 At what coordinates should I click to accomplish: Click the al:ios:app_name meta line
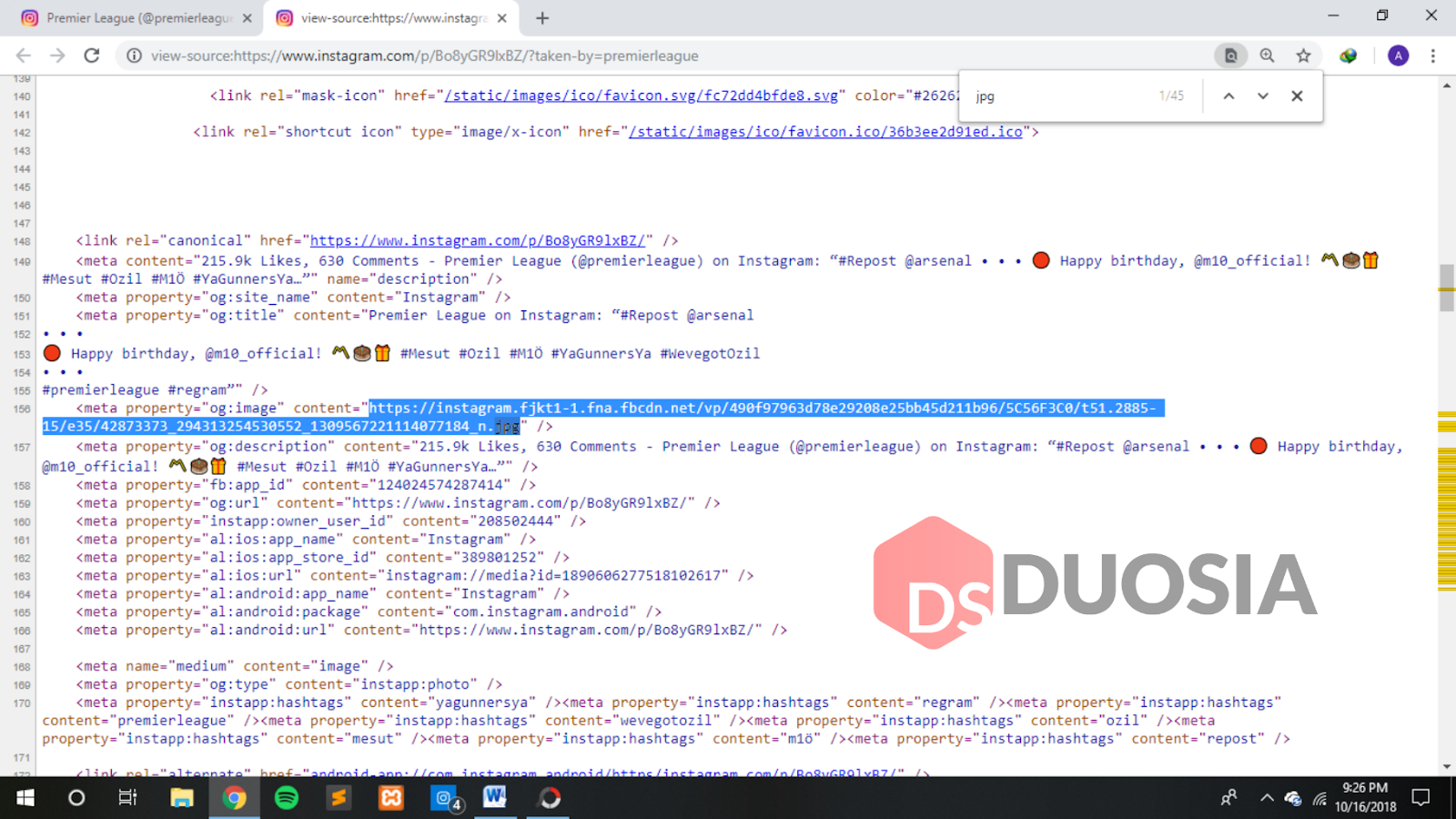click(306, 540)
